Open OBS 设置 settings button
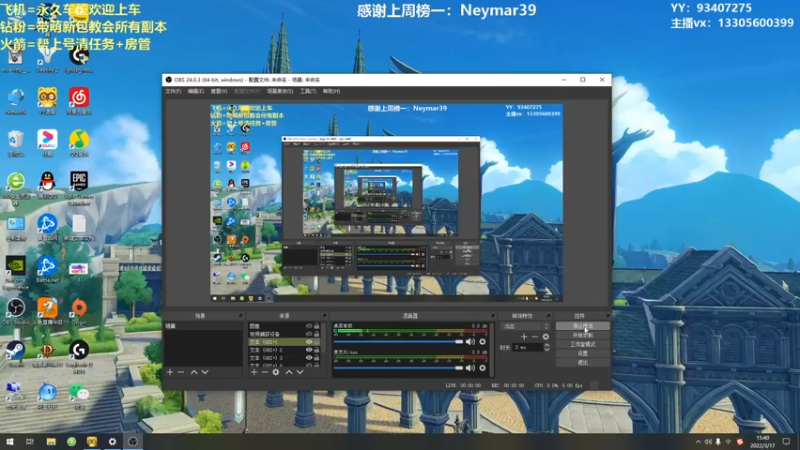 [582, 353]
